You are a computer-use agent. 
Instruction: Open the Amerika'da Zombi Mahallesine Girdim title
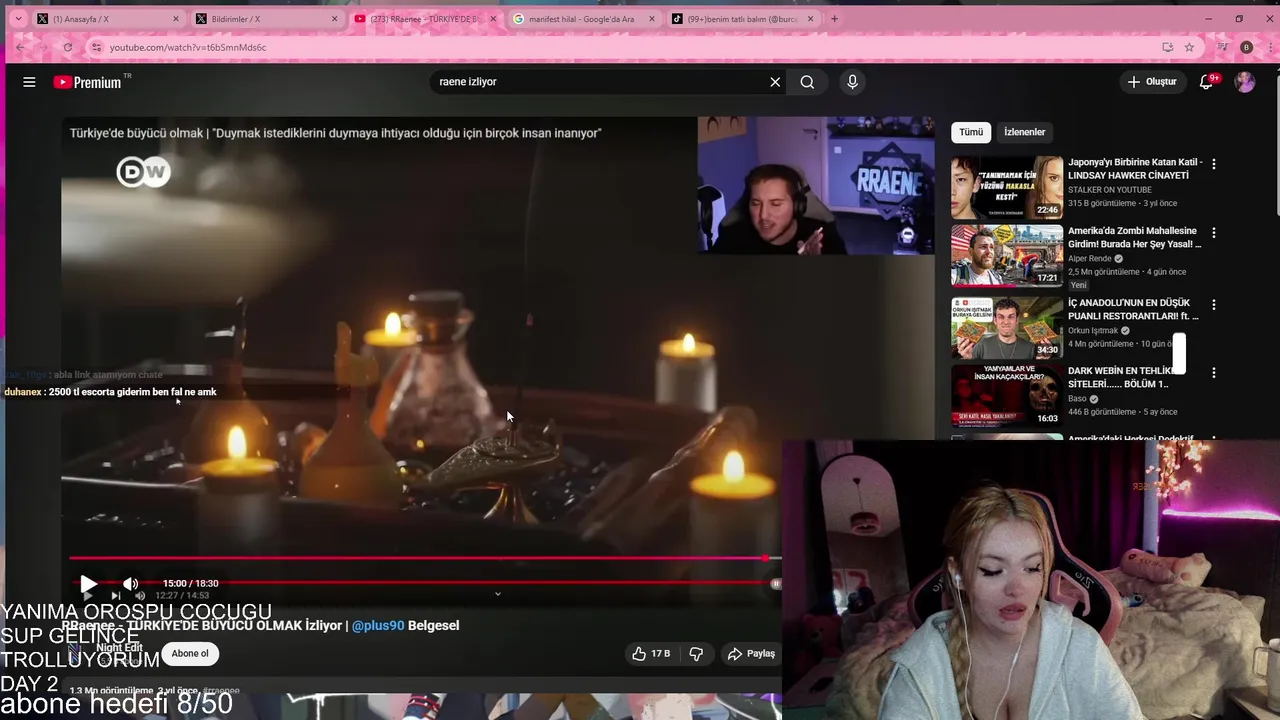coord(1134,237)
